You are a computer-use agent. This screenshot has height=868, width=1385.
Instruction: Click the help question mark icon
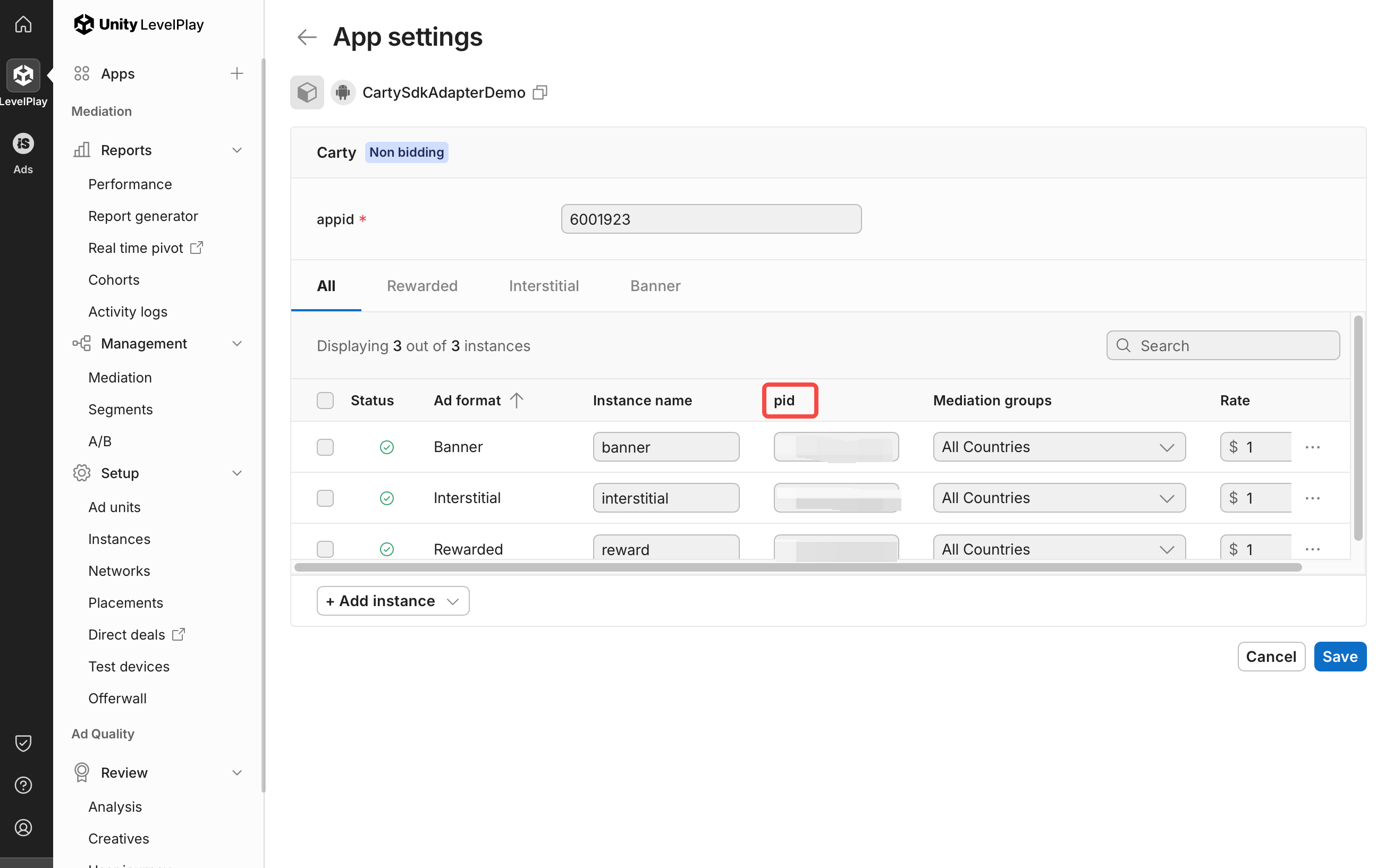[23, 785]
